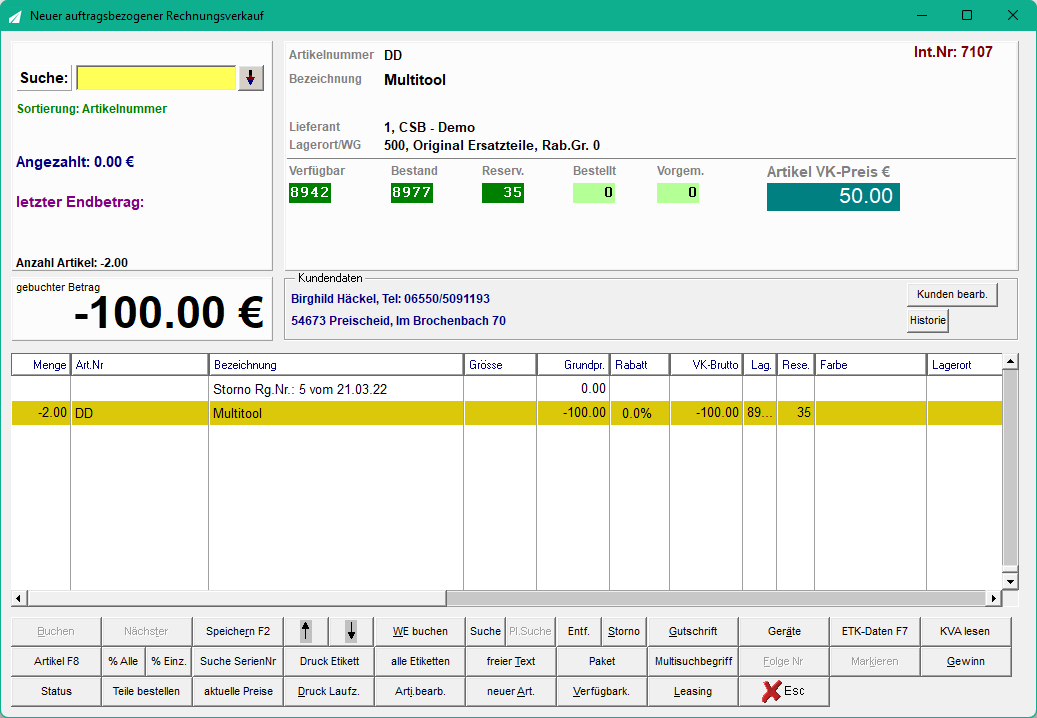The height and width of the screenshot is (718, 1037).
Task: Open the customer Historie
Action: 928,320
